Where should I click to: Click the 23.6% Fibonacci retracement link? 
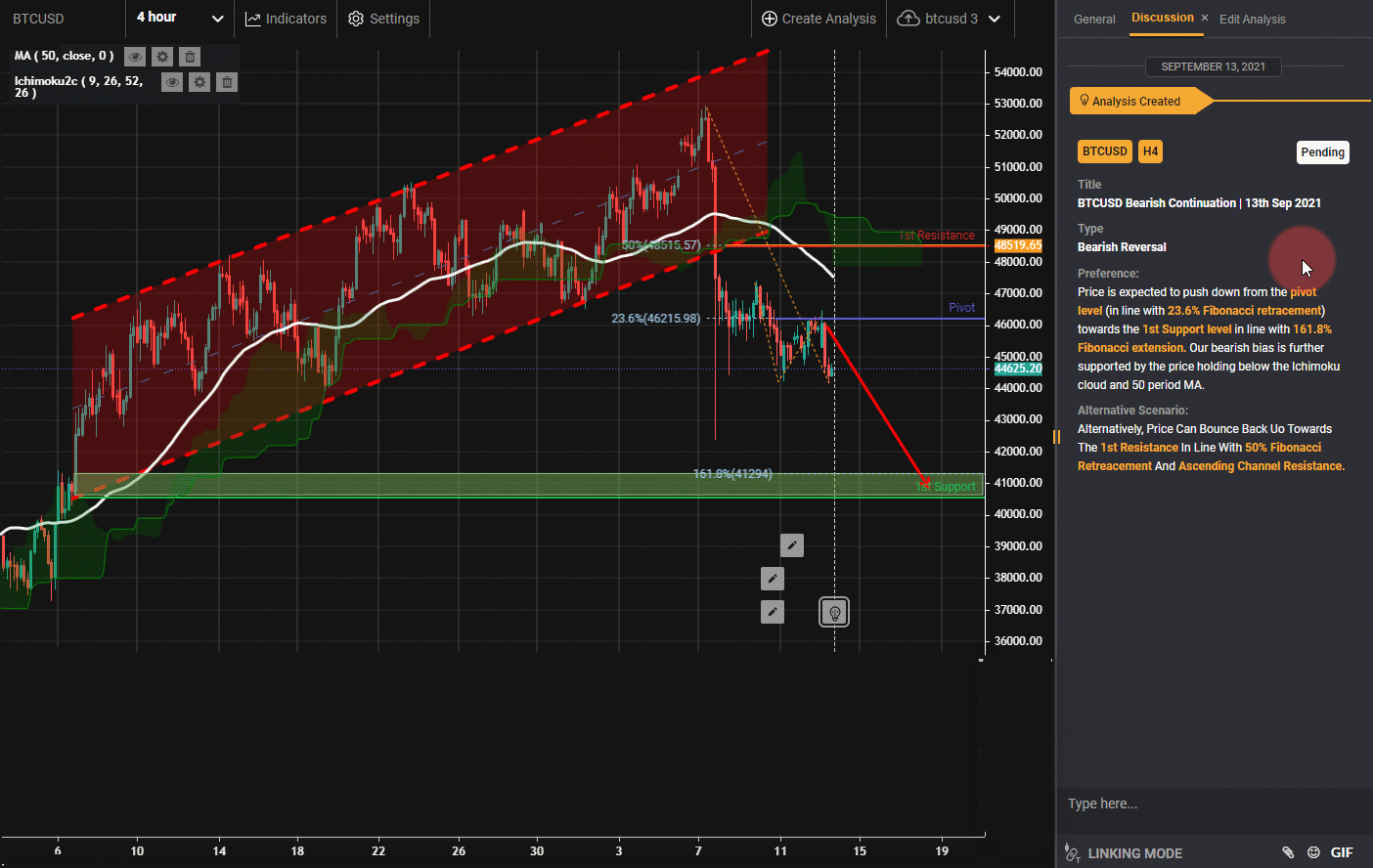1244,311
